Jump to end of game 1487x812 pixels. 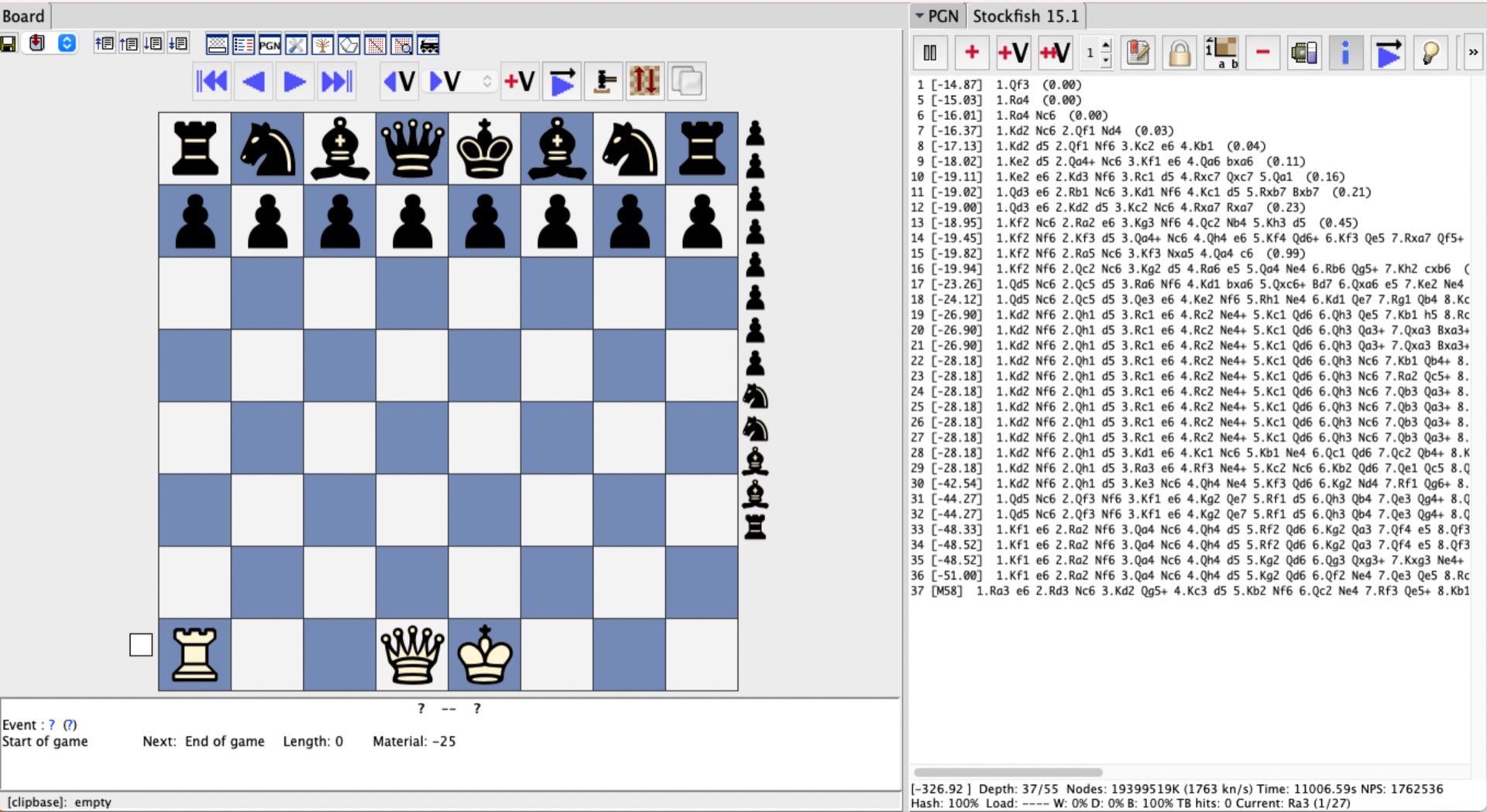[336, 81]
